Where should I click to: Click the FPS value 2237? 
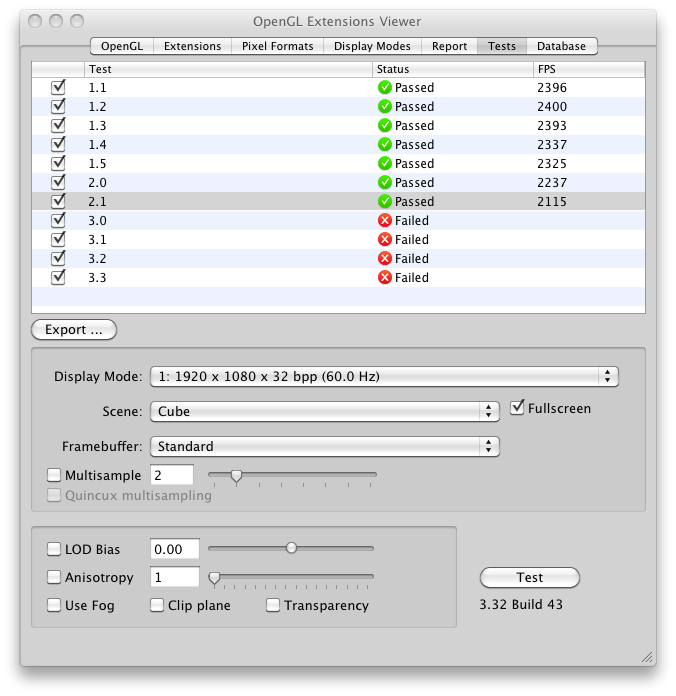click(x=552, y=182)
